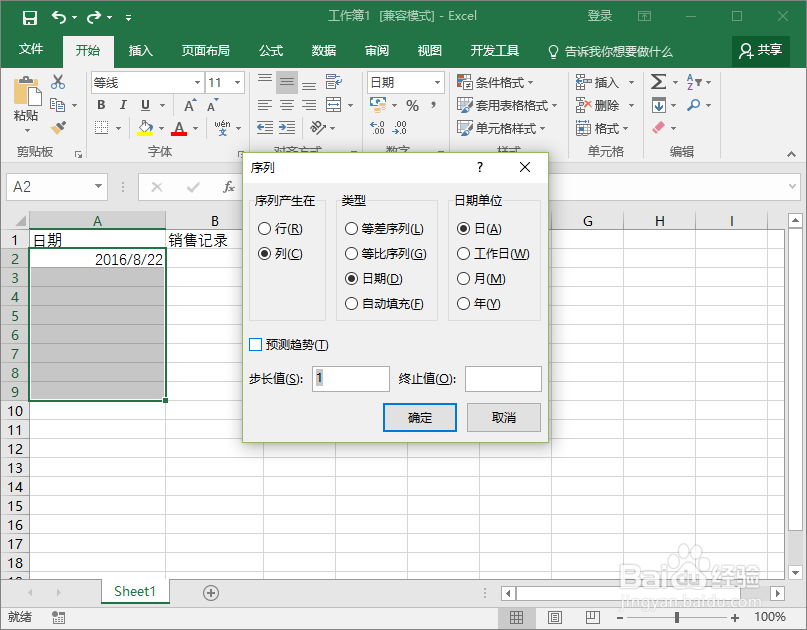This screenshot has width=807, height=630.
Task: Select the 工作日 date unit radio button
Action: pos(463,253)
